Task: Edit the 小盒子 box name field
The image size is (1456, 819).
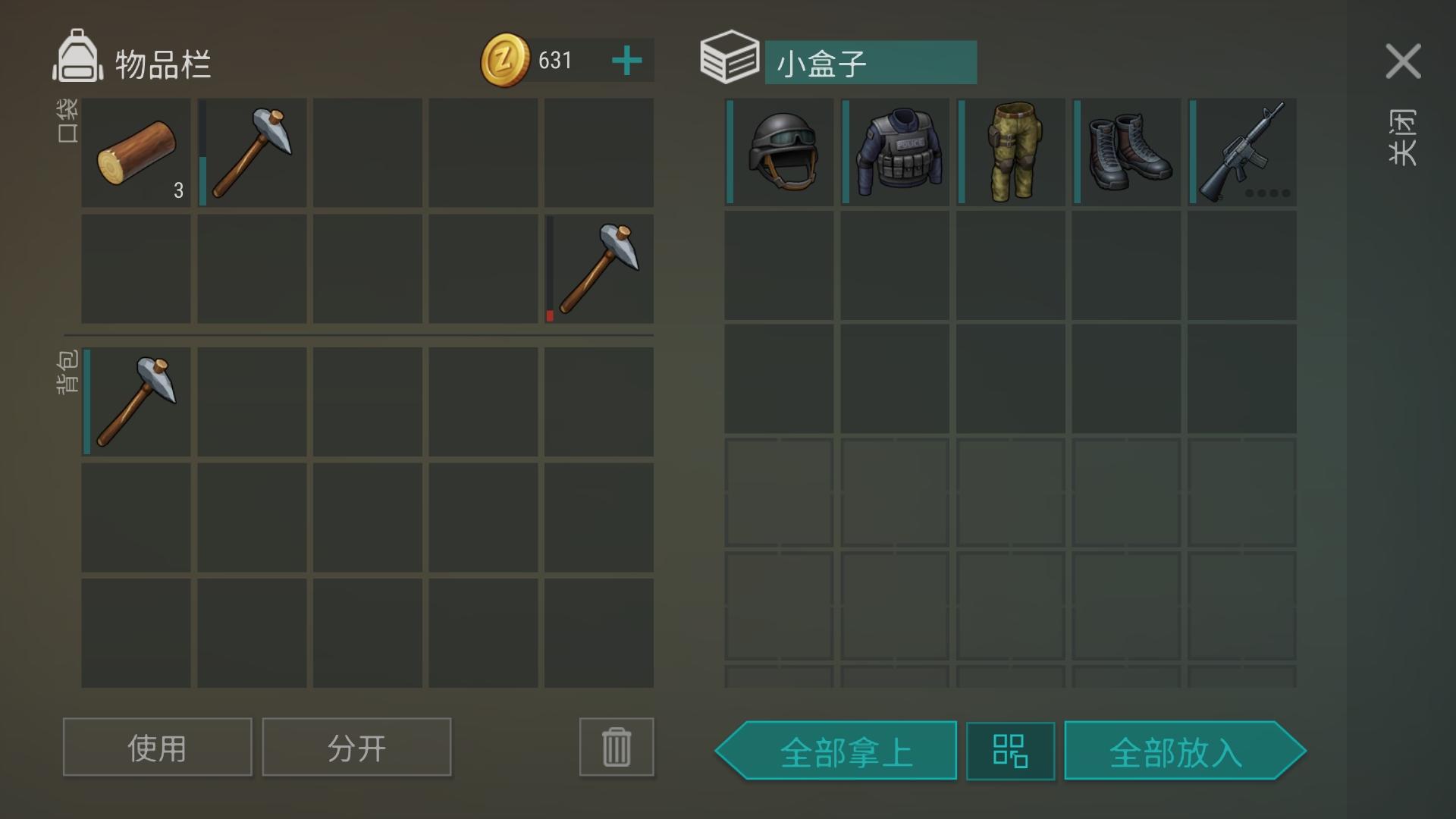Action: coord(871,62)
